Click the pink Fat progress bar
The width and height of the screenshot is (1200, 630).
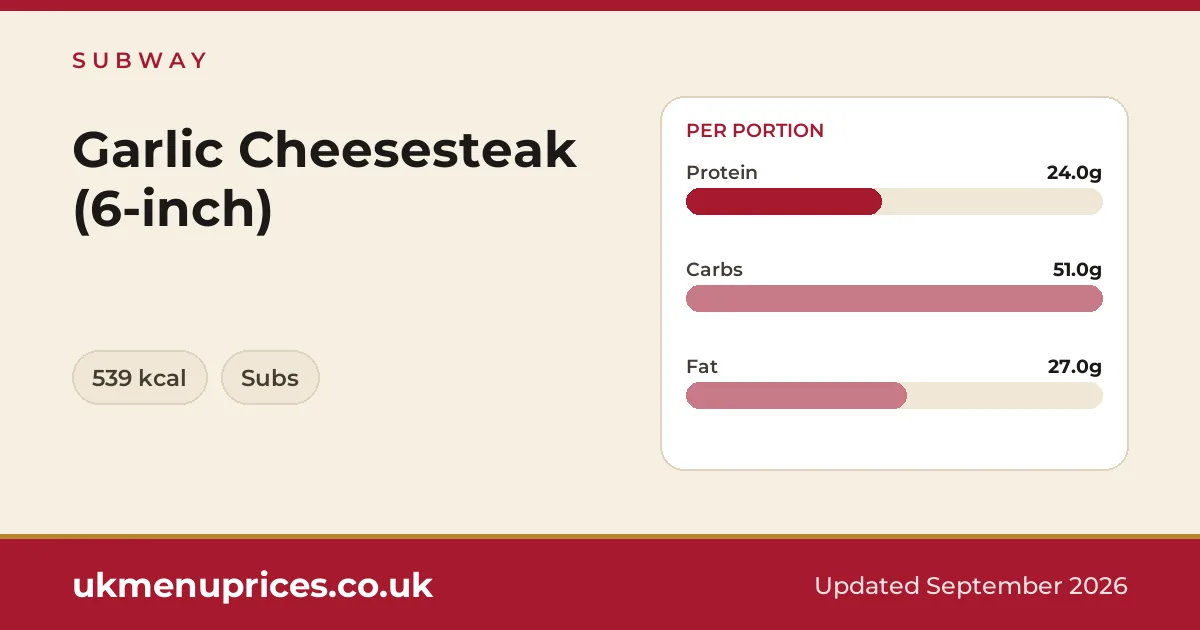(796, 395)
